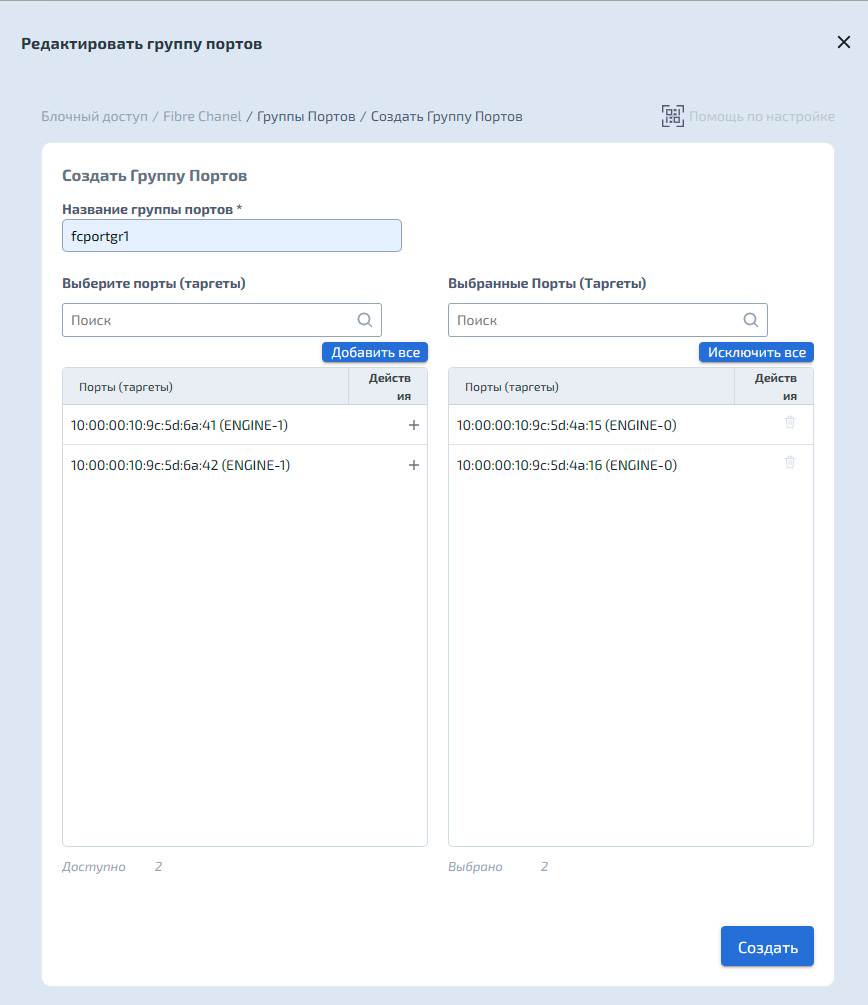The width and height of the screenshot is (868, 1005).
Task: Open the setup help QR icon
Action: point(672,116)
